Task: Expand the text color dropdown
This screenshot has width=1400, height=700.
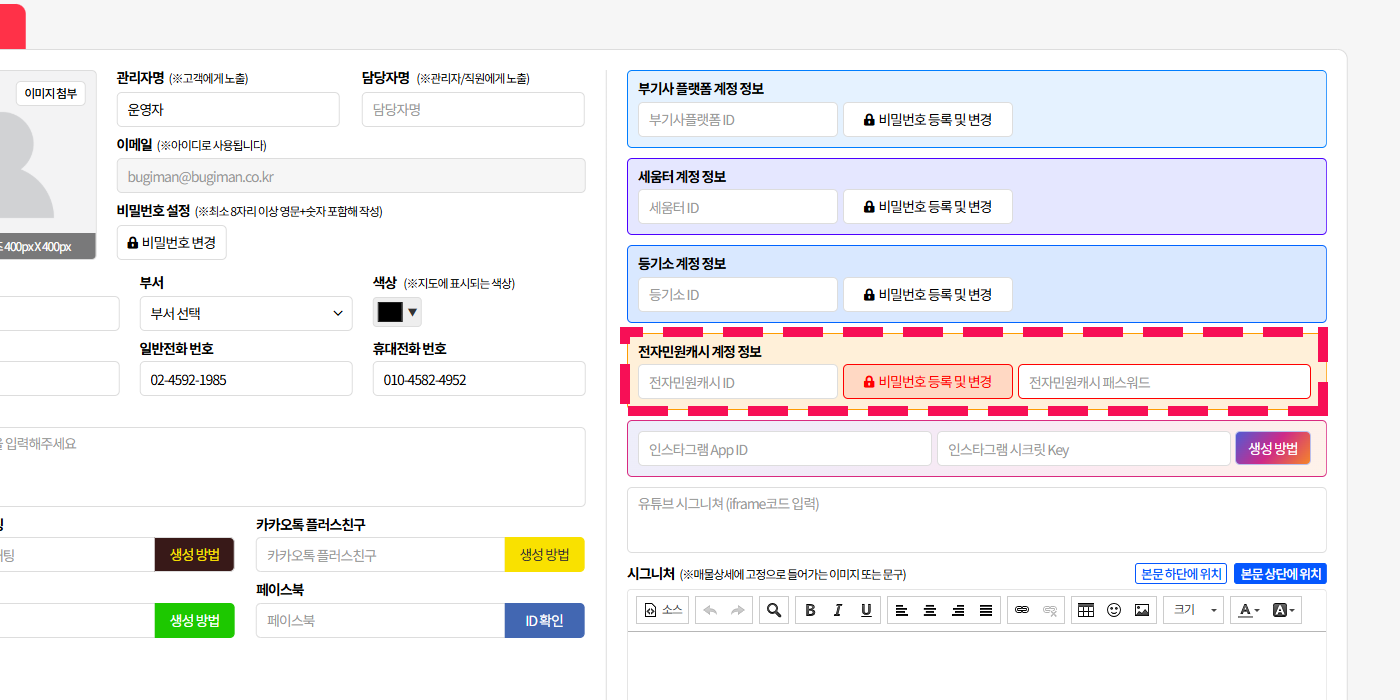Action: click(1248, 610)
